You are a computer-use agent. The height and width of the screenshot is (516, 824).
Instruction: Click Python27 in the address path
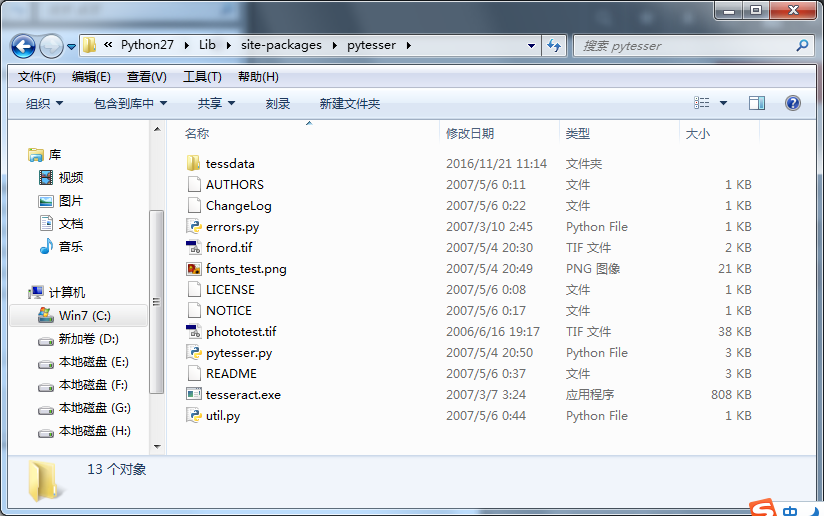pyautogui.click(x=147, y=45)
